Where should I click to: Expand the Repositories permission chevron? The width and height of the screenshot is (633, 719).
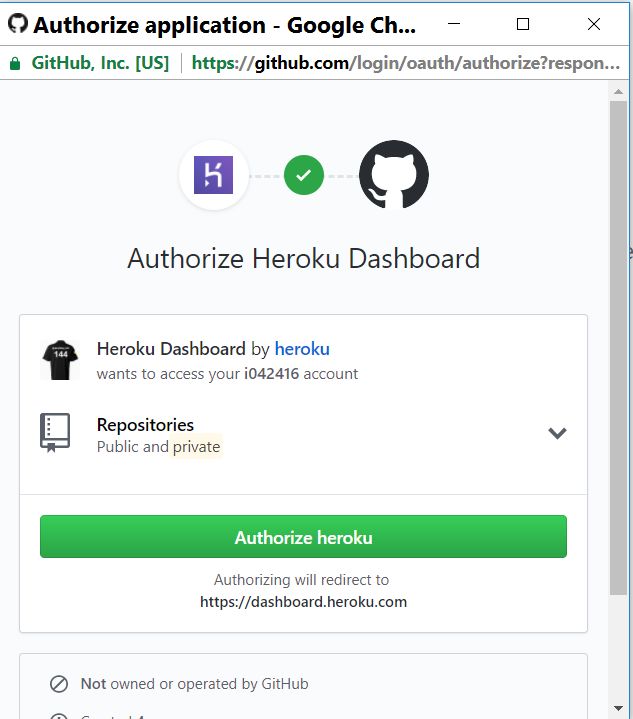557,433
